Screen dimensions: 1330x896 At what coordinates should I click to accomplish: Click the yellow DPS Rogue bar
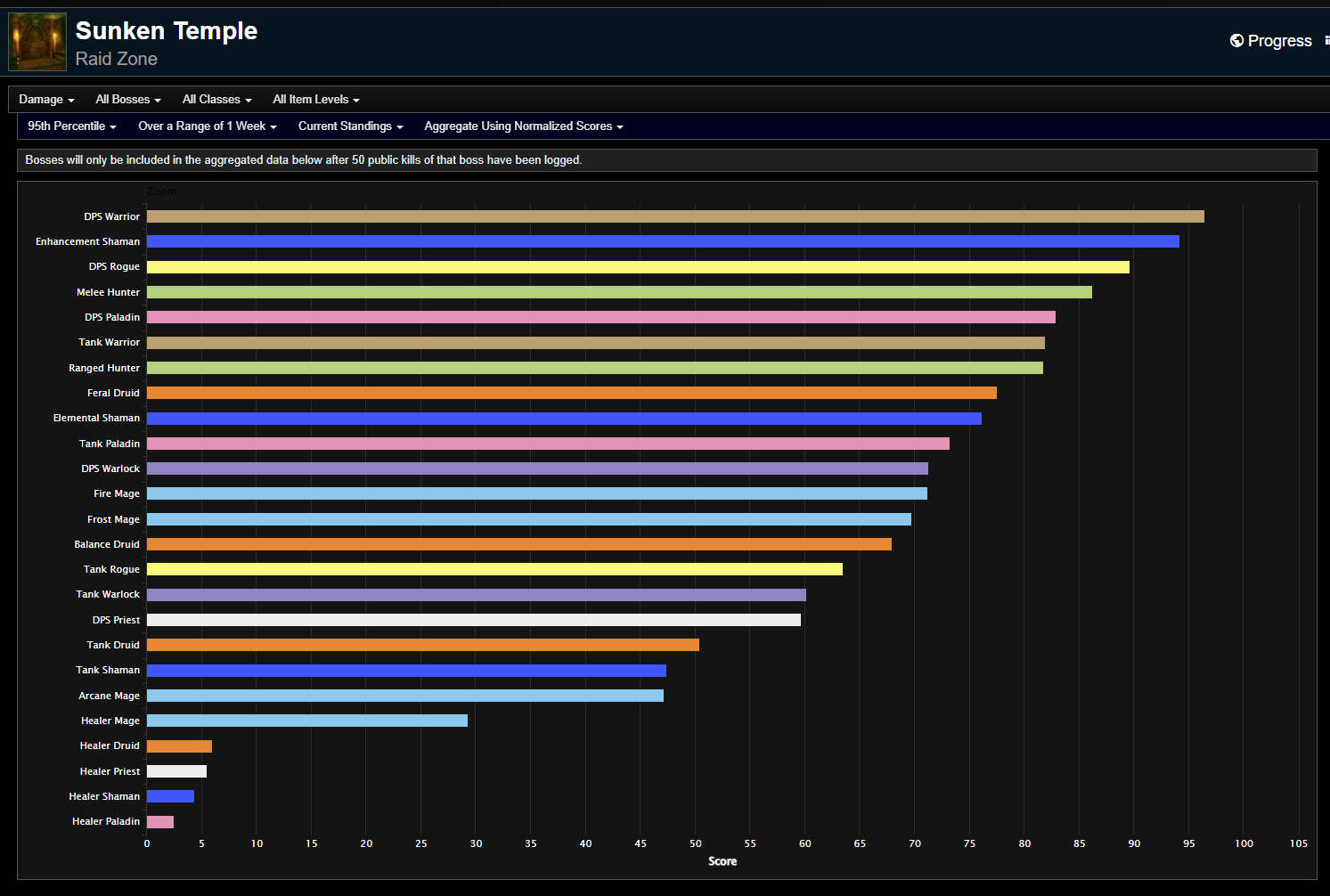pos(637,267)
